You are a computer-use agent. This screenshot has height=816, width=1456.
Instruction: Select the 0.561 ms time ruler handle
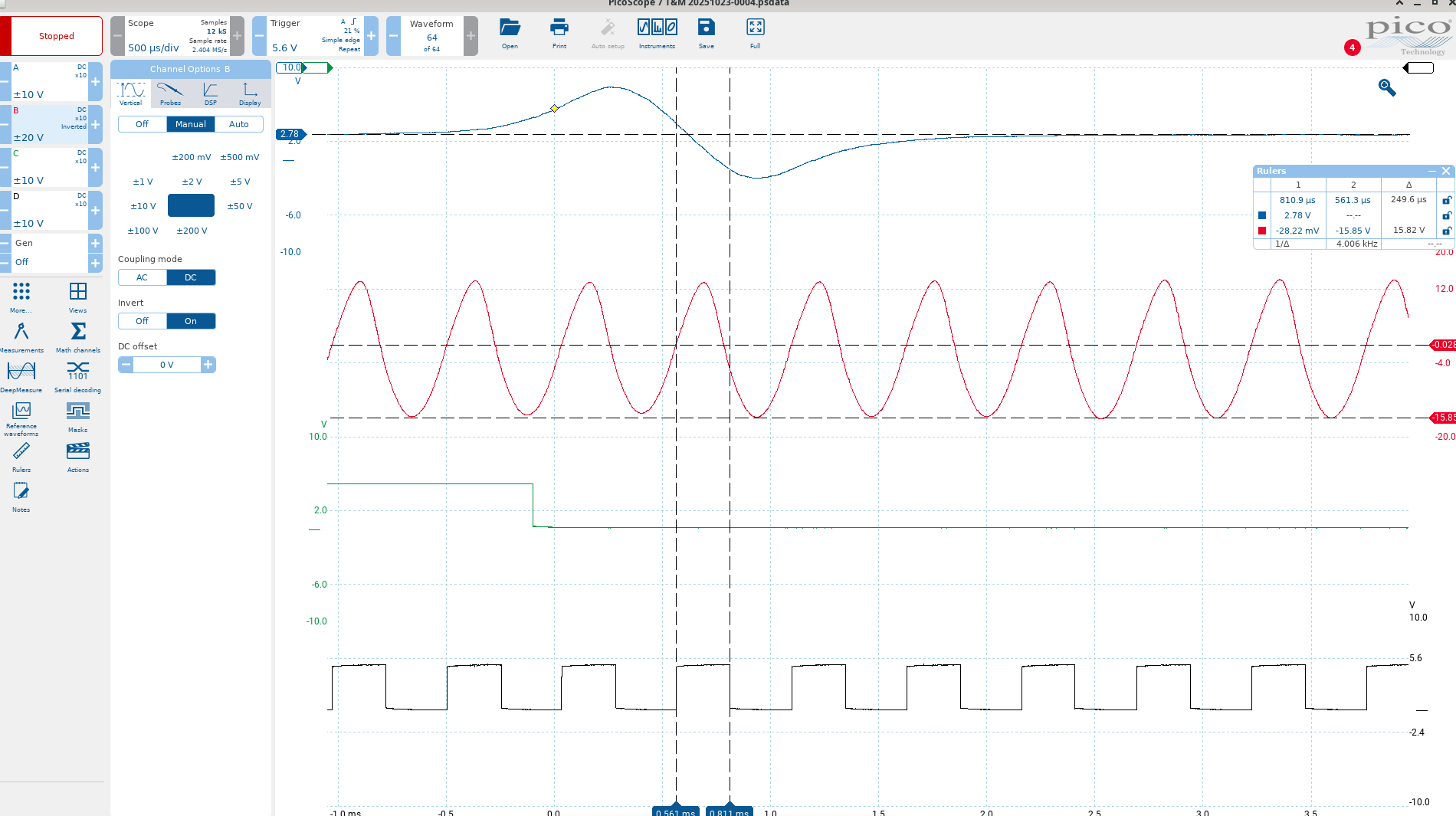[x=676, y=811]
